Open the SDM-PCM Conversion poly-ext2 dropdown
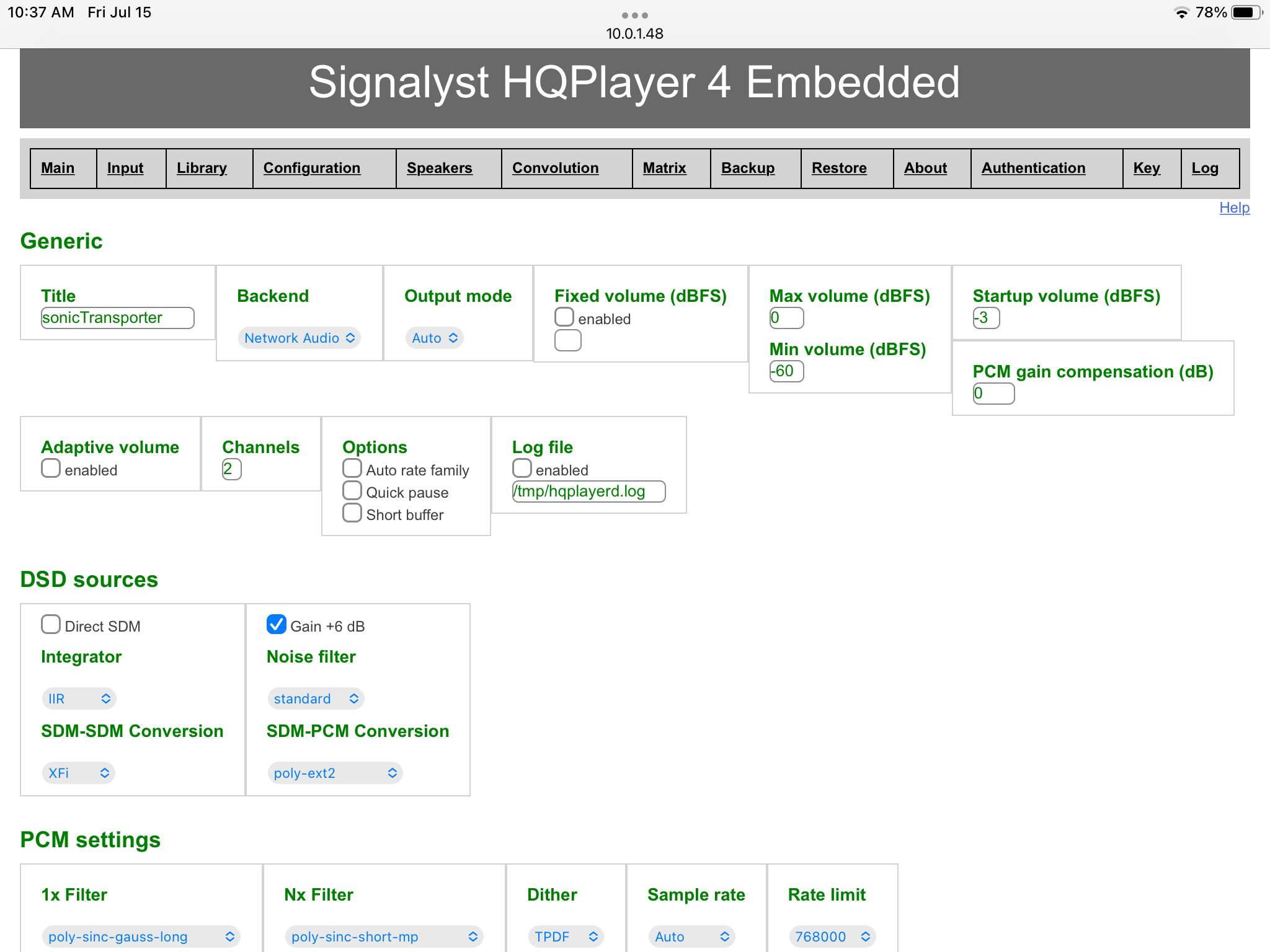The width and height of the screenshot is (1270, 952). click(x=335, y=773)
